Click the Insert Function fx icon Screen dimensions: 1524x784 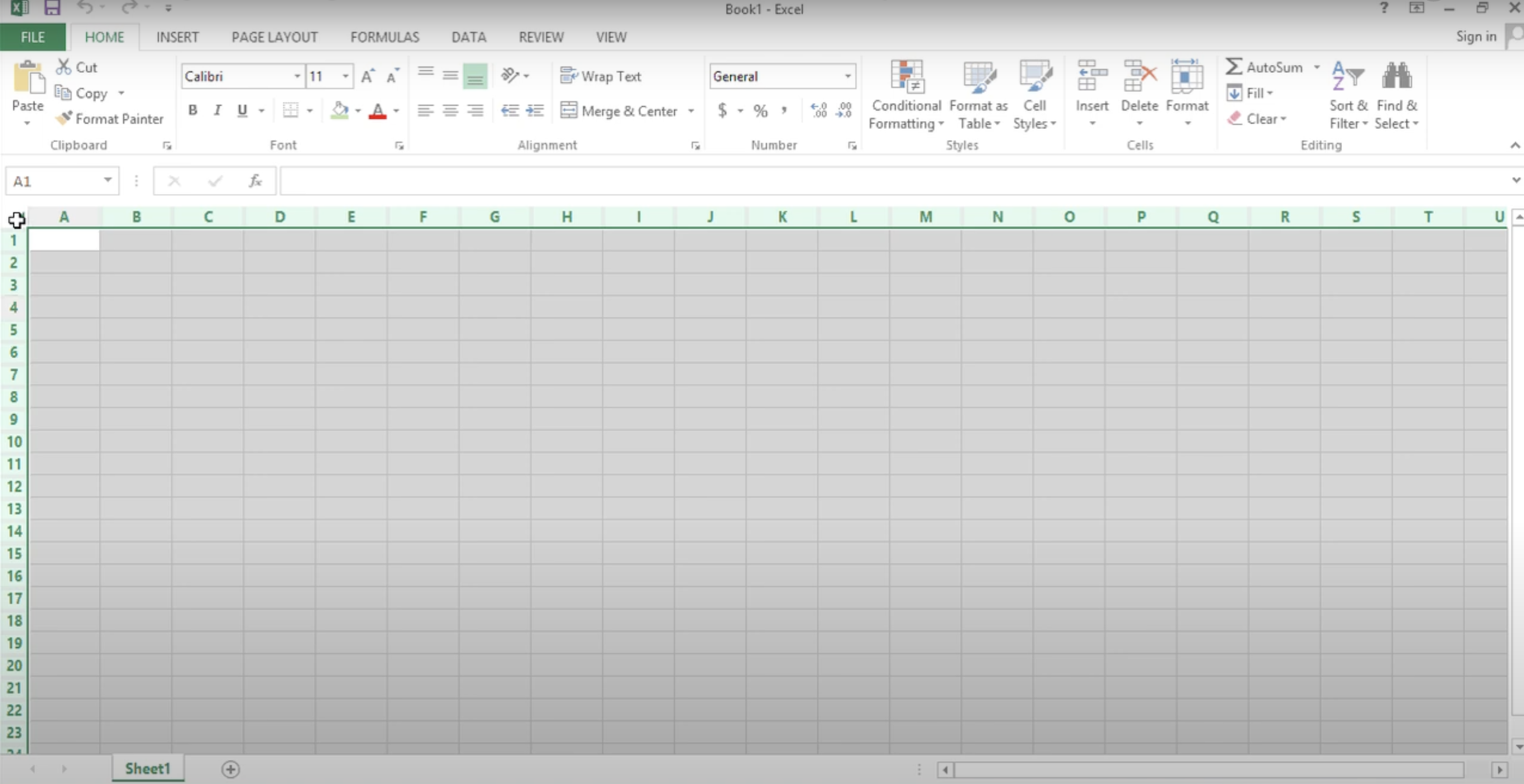tap(255, 181)
